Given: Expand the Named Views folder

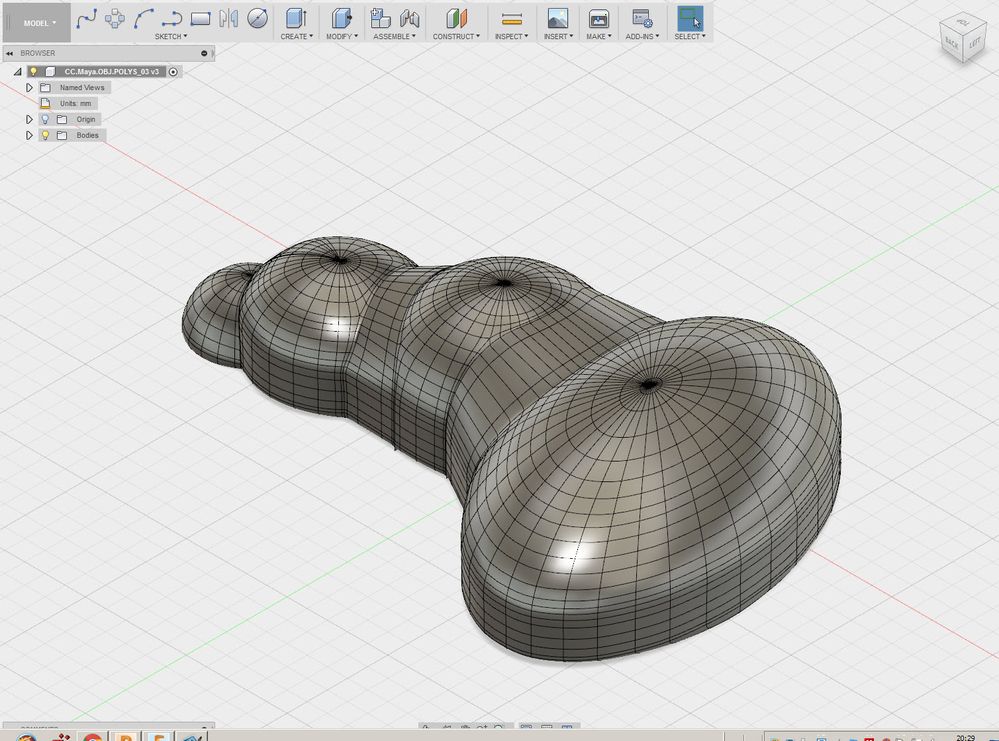Looking at the screenshot, I should [29, 87].
